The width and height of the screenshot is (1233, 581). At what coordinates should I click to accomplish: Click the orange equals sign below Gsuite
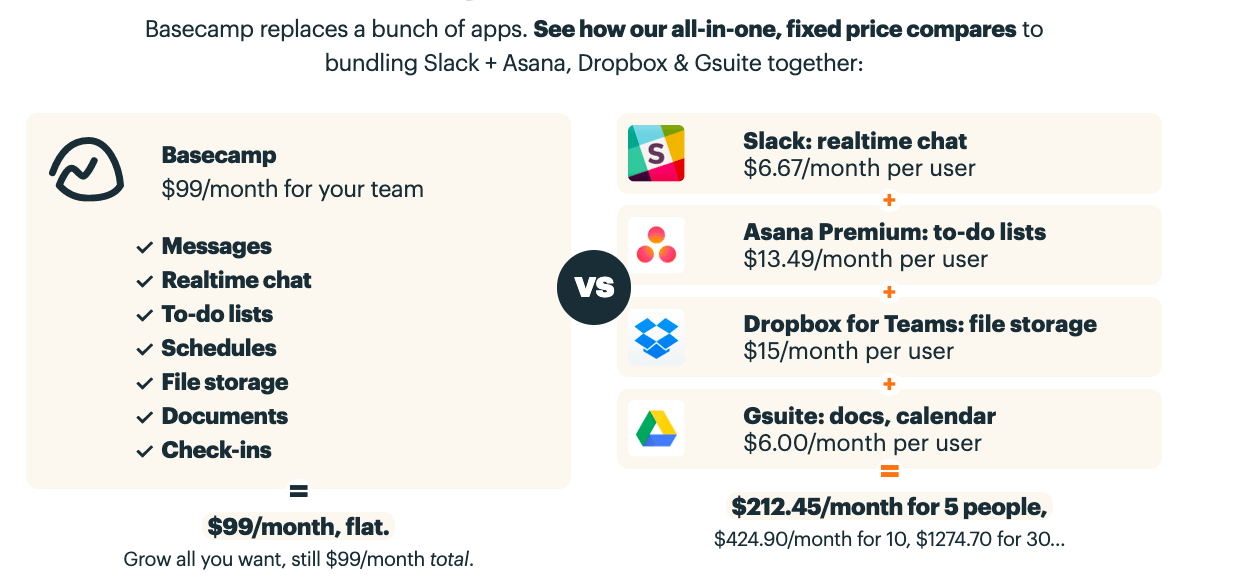click(889, 471)
